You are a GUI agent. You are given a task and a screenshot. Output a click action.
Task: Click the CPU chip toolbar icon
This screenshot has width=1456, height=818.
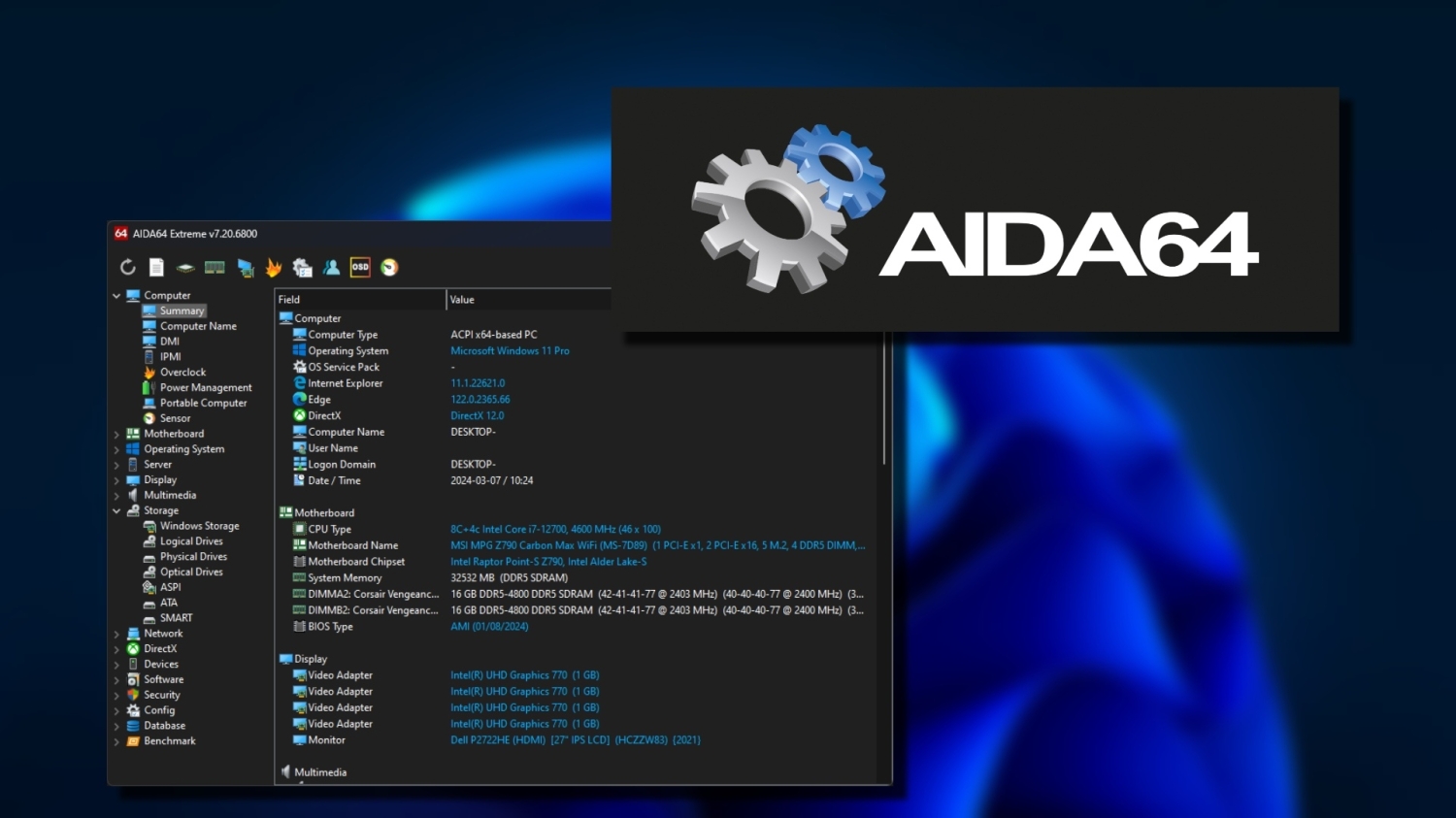coord(185,268)
